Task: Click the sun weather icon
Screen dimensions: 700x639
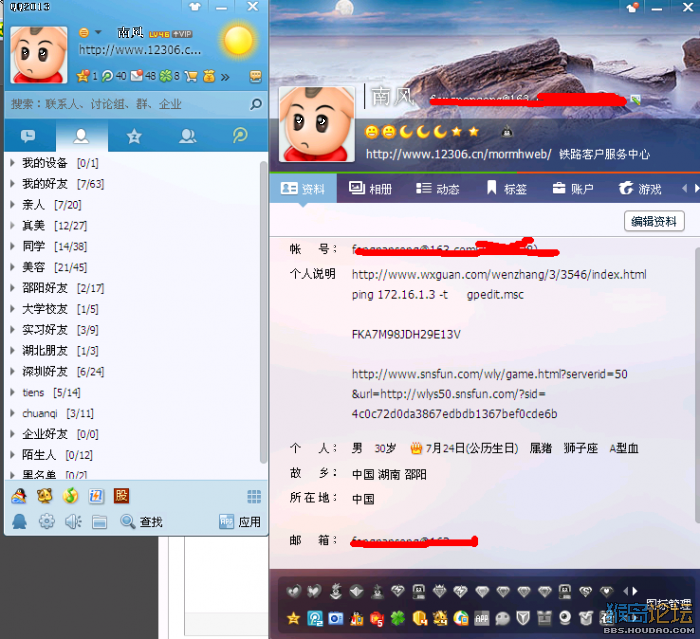Action: (x=239, y=40)
